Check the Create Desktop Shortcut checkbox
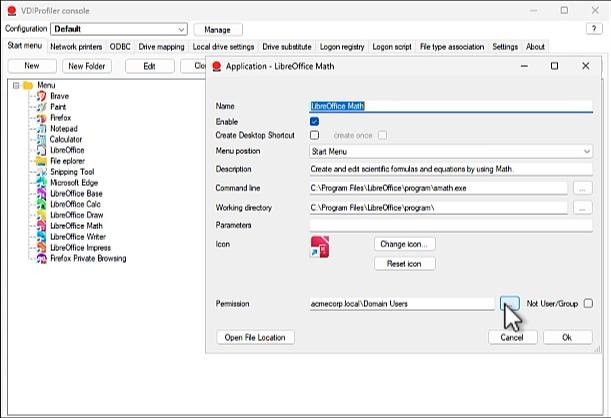Image resolution: width=611 pixels, height=418 pixels. pyautogui.click(x=314, y=135)
